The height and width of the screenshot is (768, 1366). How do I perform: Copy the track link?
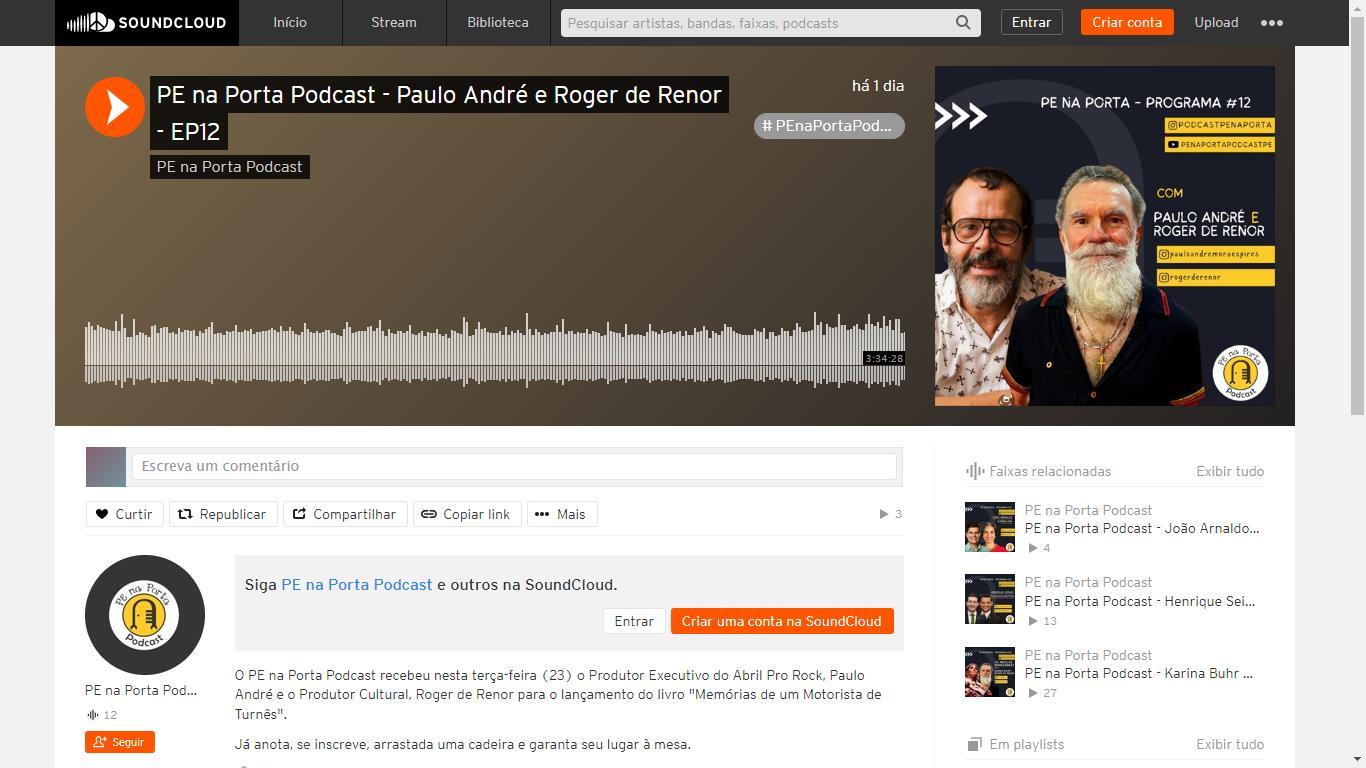[x=467, y=514]
